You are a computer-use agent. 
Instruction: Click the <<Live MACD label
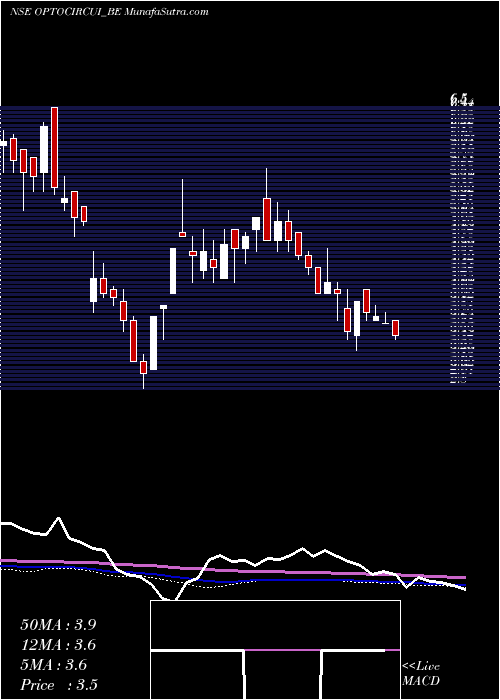[421, 674]
